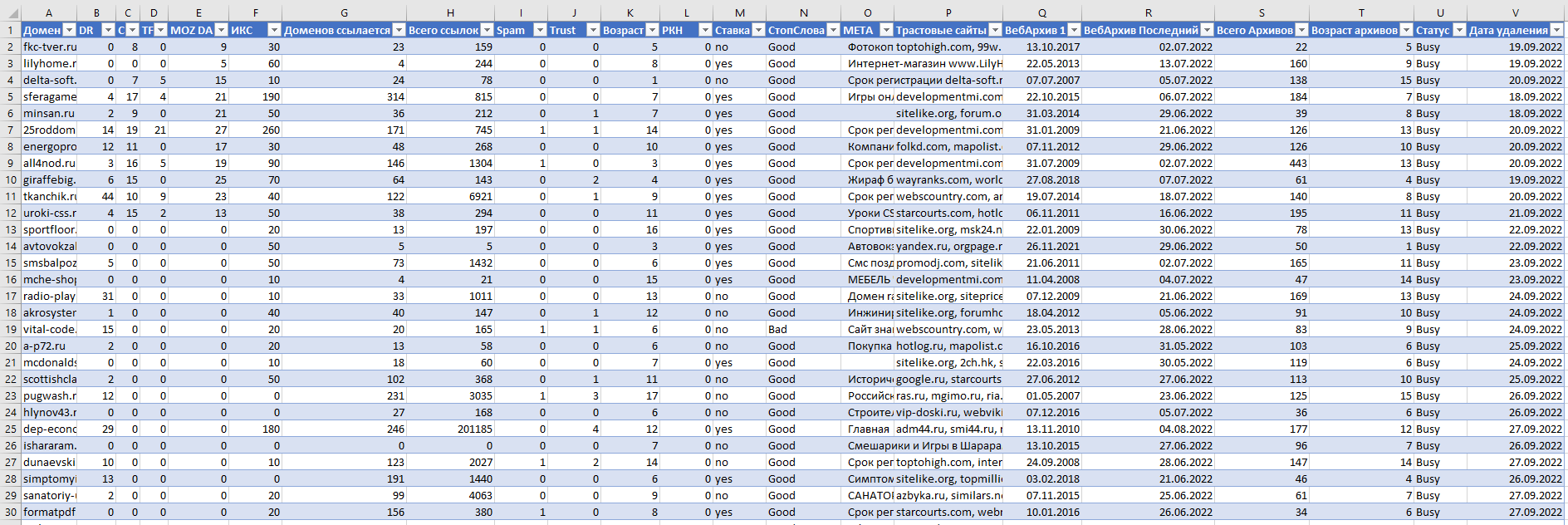Click the cell containing tkanchik domain
This screenshot has width=1568, height=525.
[x=49, y=196]
